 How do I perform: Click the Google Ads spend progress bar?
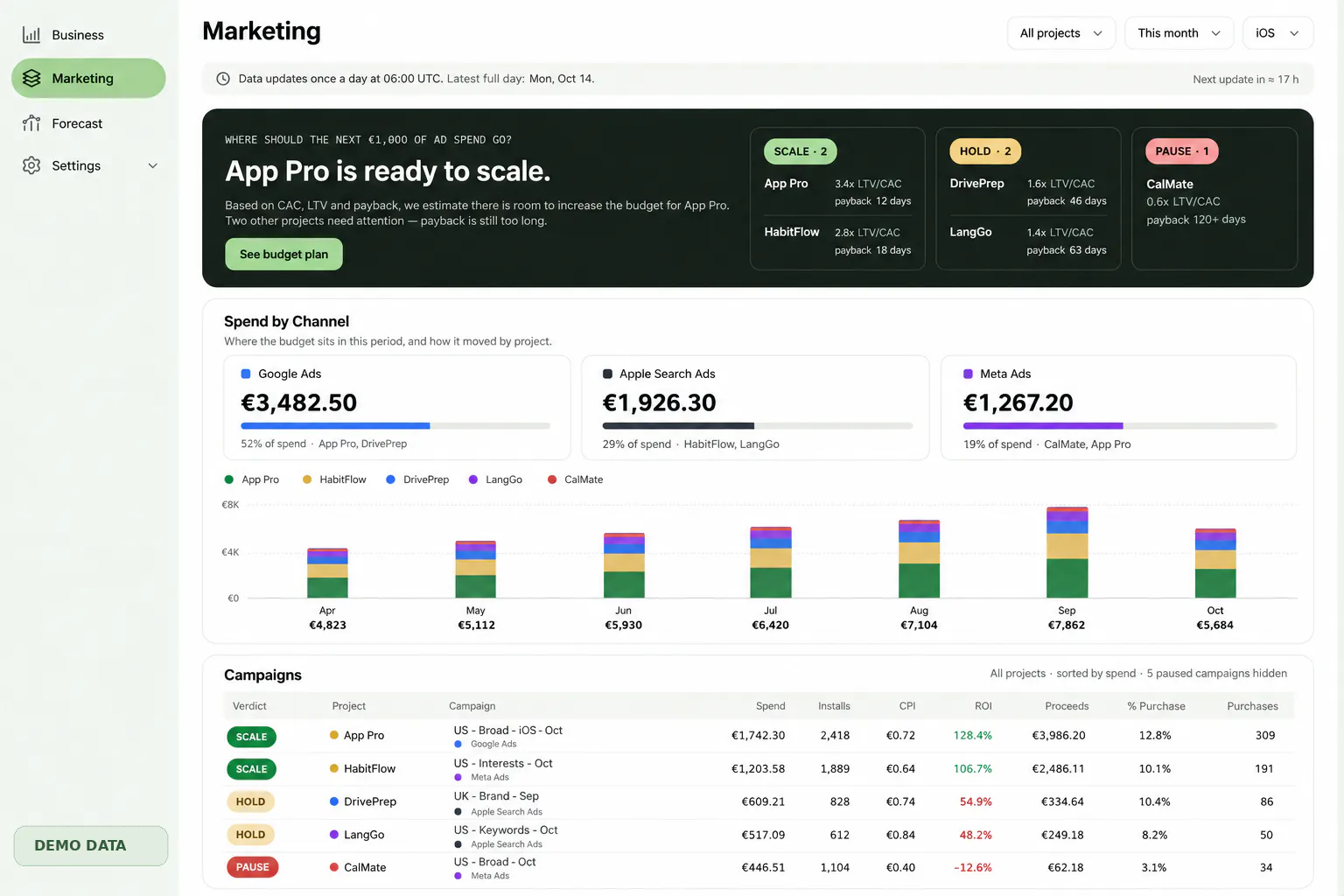tap(395, 426)
